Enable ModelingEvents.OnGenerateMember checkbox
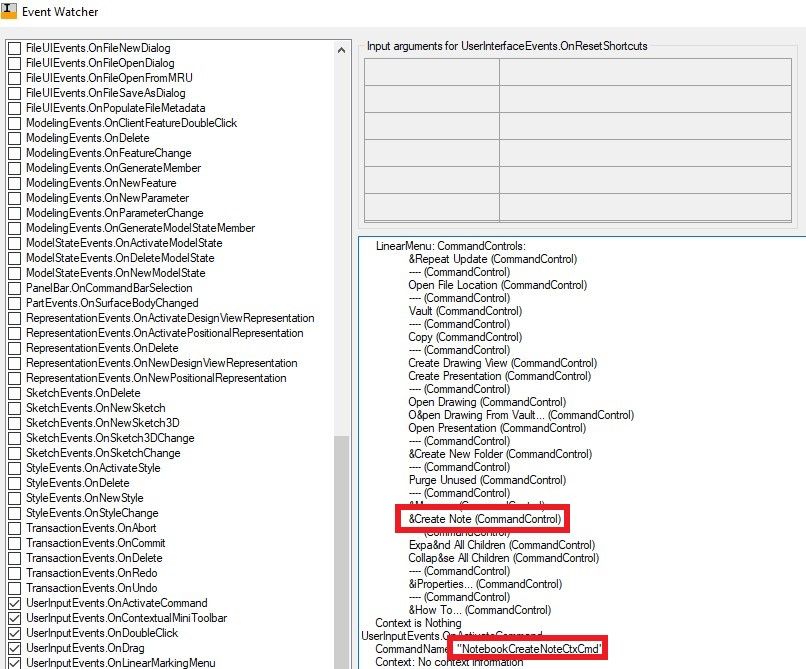 (14, 168)
